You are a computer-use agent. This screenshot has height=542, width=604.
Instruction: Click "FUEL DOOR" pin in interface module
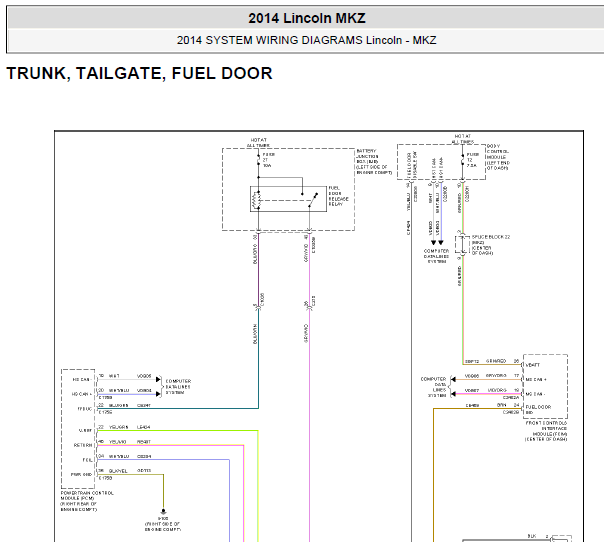538,409
